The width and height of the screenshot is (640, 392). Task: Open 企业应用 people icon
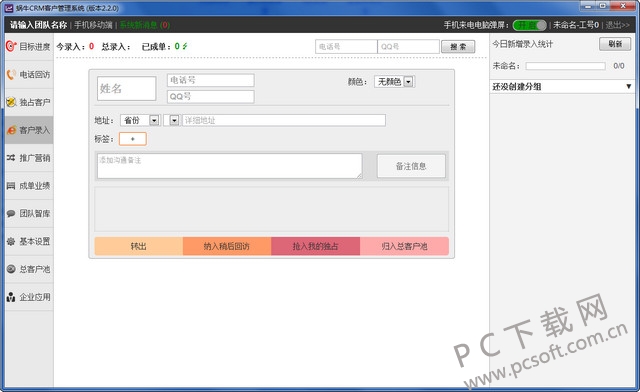click(11, 297)
